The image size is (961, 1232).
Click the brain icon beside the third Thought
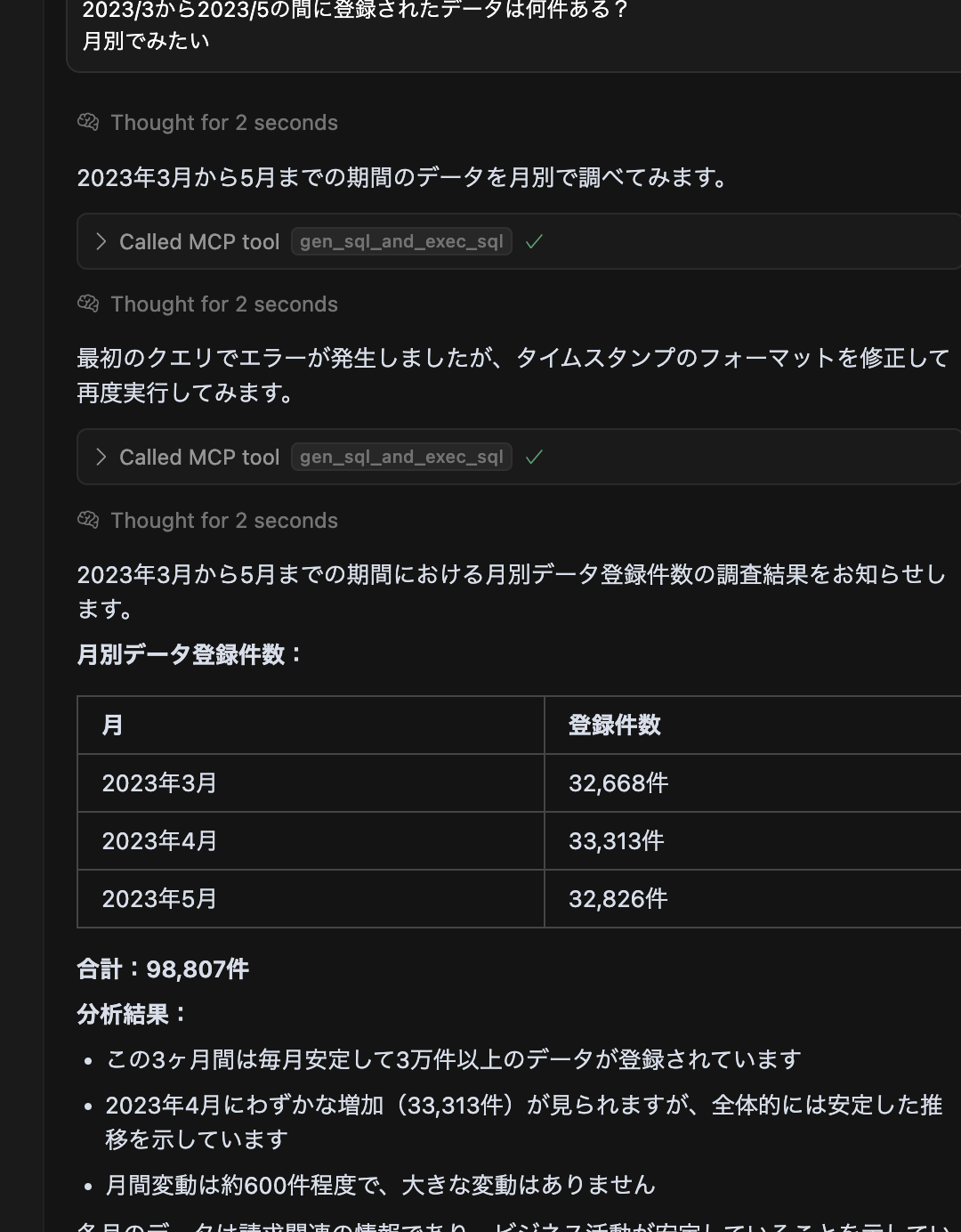(x=88, y=520)
